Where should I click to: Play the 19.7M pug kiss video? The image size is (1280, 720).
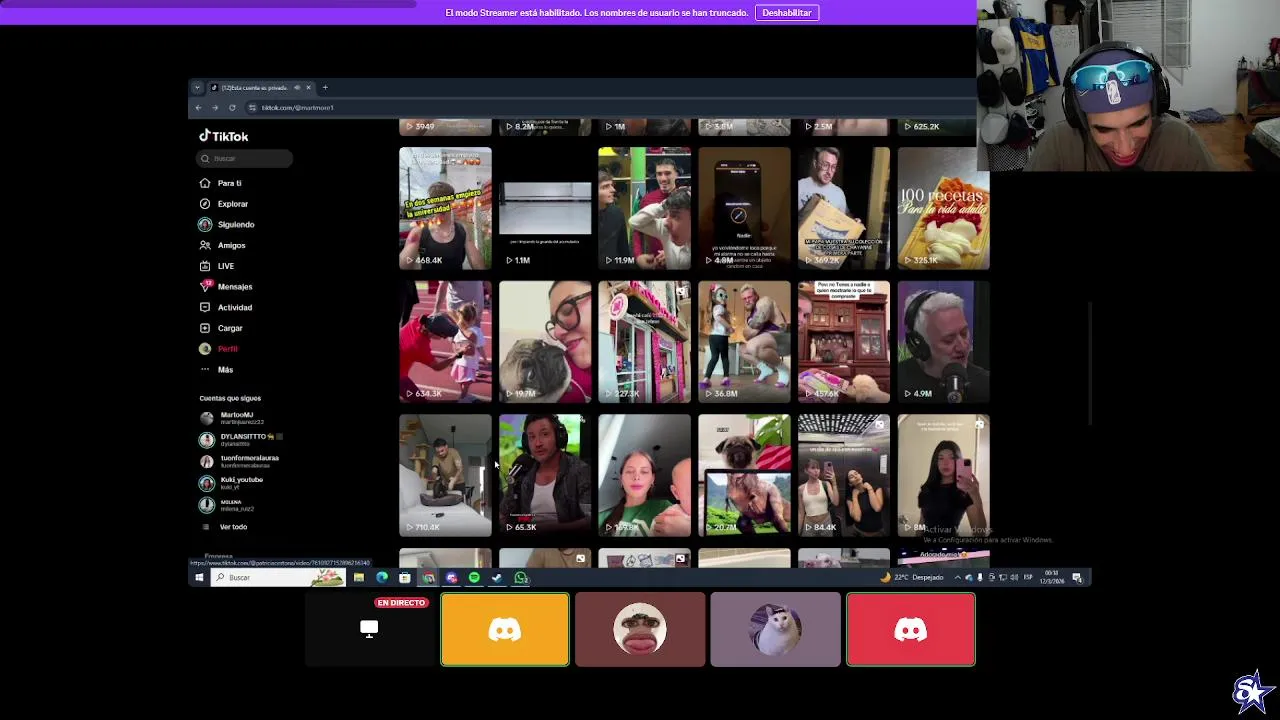545,342
